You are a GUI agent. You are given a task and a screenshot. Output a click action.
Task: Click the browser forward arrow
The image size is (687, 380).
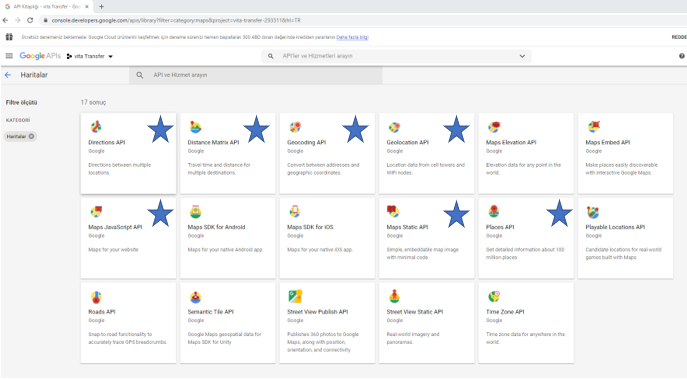tap(18, 20)
